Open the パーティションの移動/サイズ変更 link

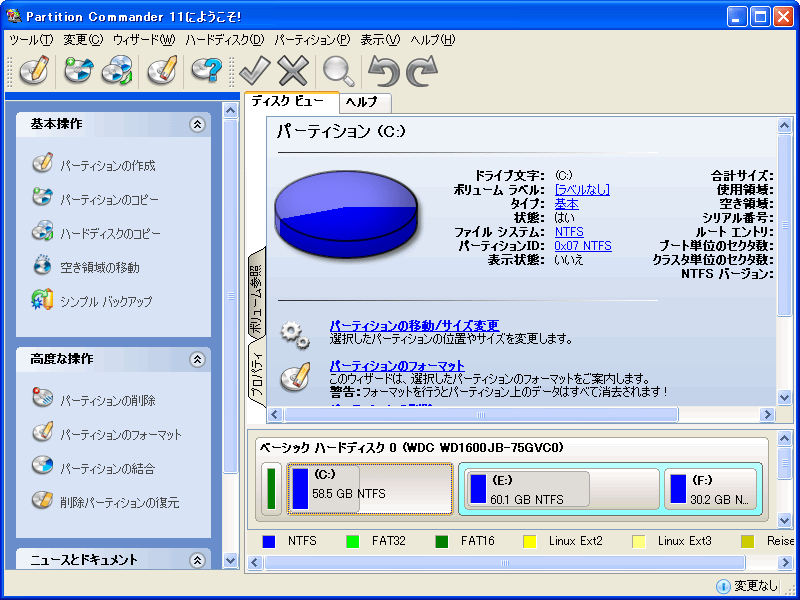click(x=414, y=326)
